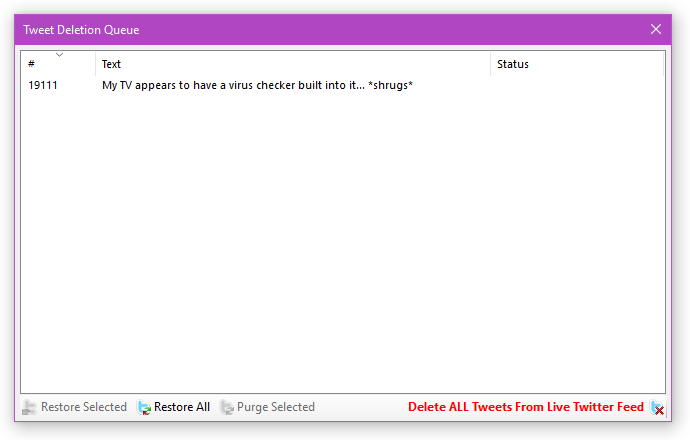This screenshot has height=440, width=690.
Task: Toggle the sort arrow above the # column
Action: (59, 55)
